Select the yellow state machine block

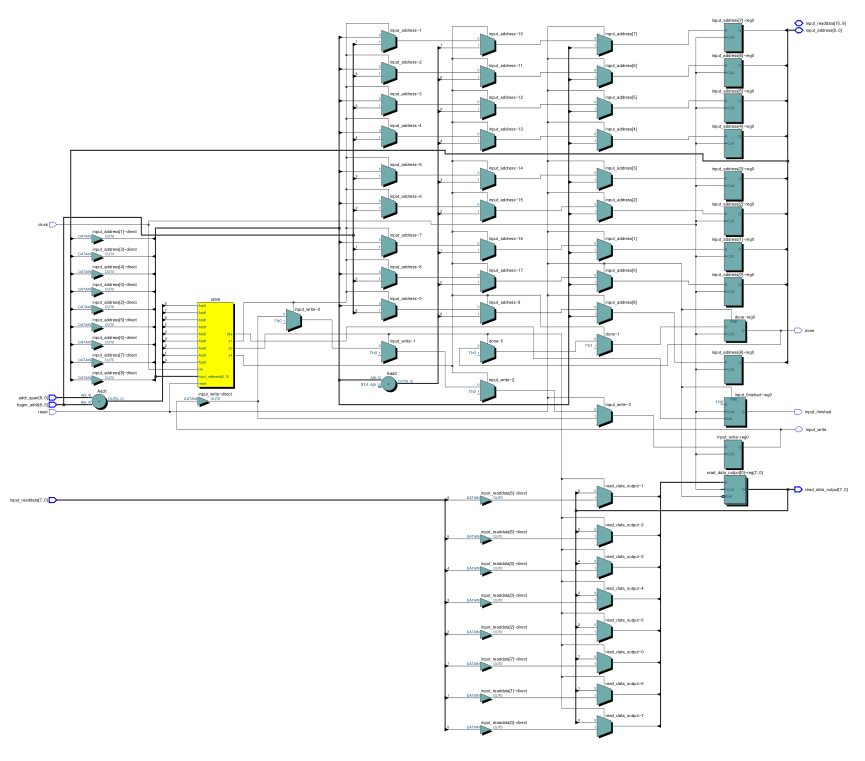216,344
